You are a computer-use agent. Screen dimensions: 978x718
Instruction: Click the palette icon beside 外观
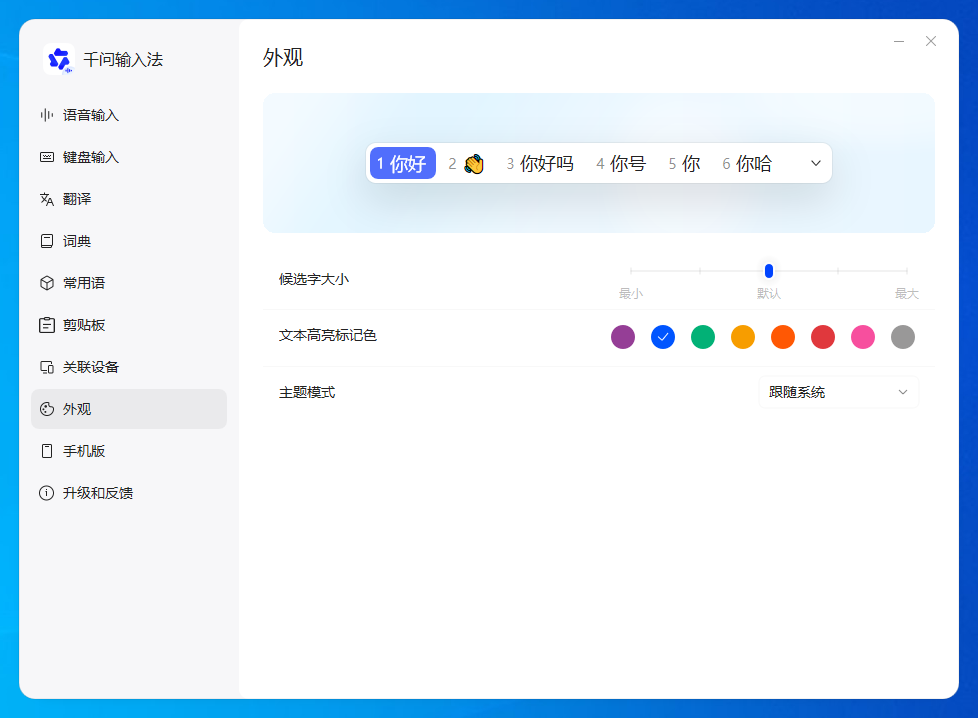click(x=47, y=409)
